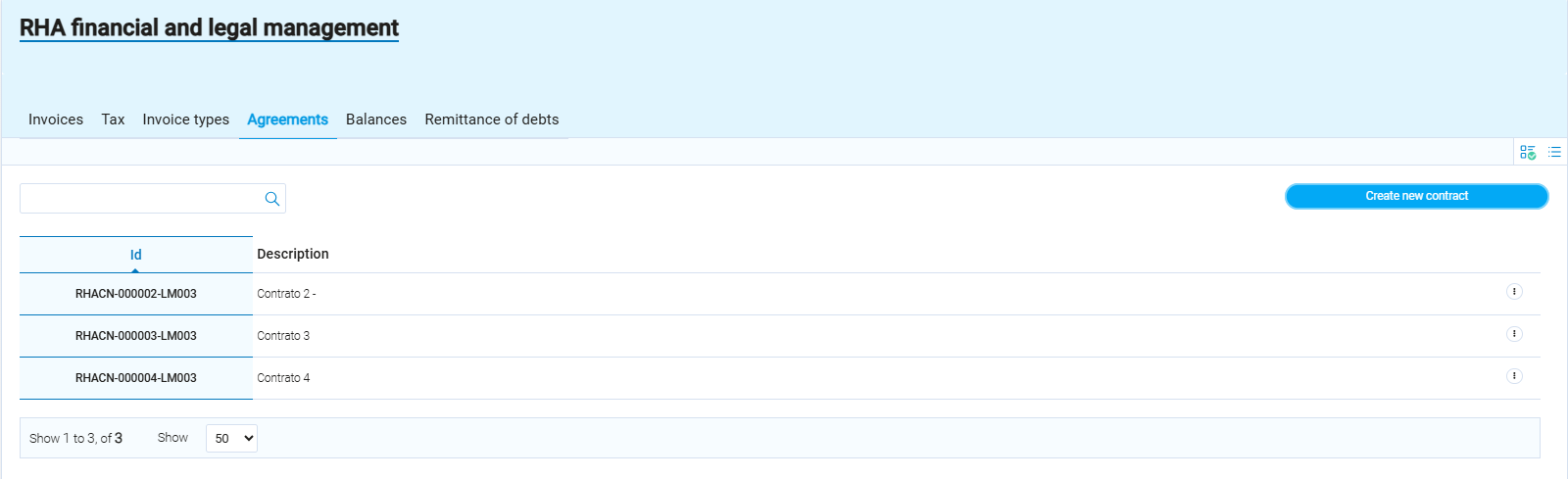Select the Agreements tab

pos(287,120)
